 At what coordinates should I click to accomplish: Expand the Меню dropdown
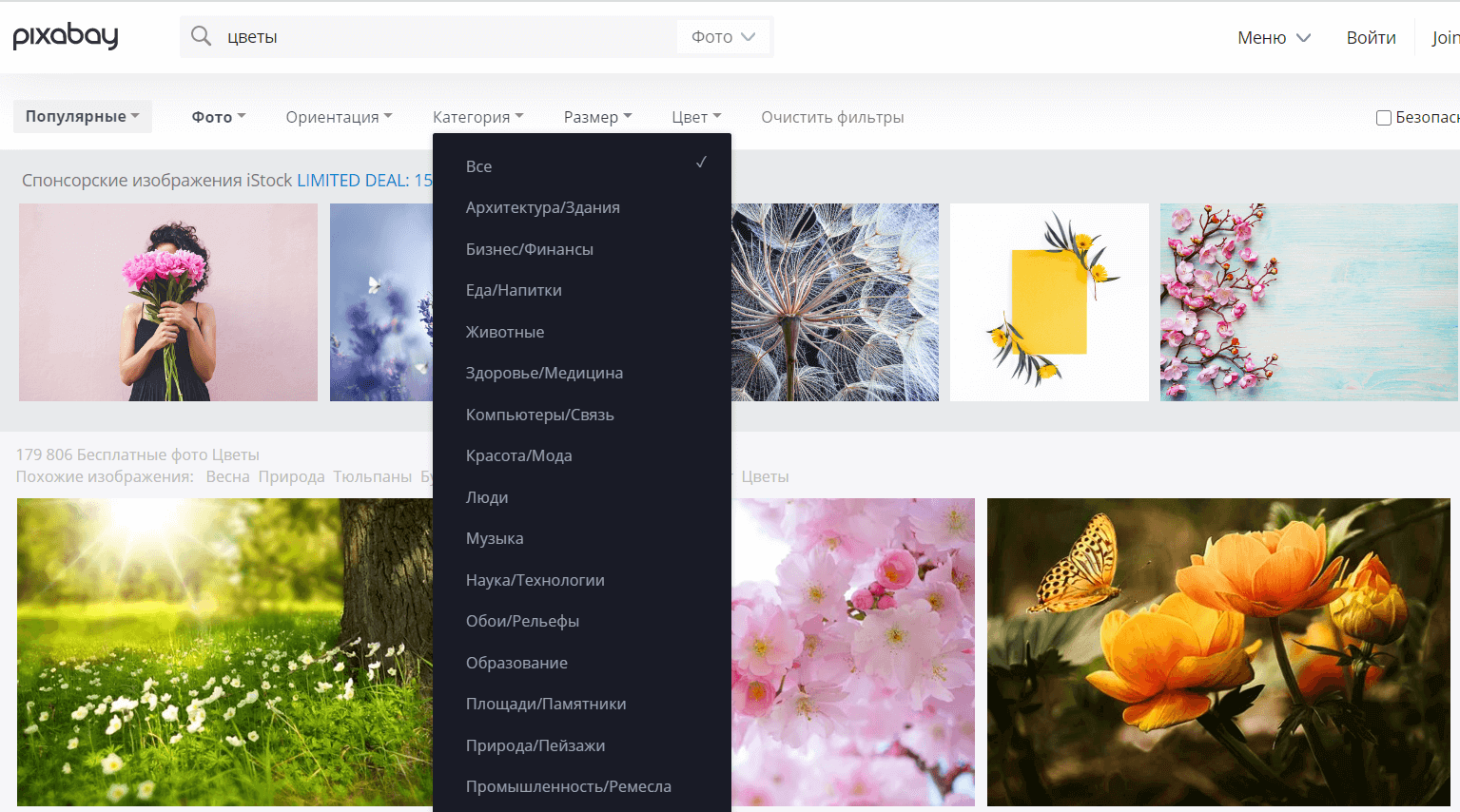1274,38
